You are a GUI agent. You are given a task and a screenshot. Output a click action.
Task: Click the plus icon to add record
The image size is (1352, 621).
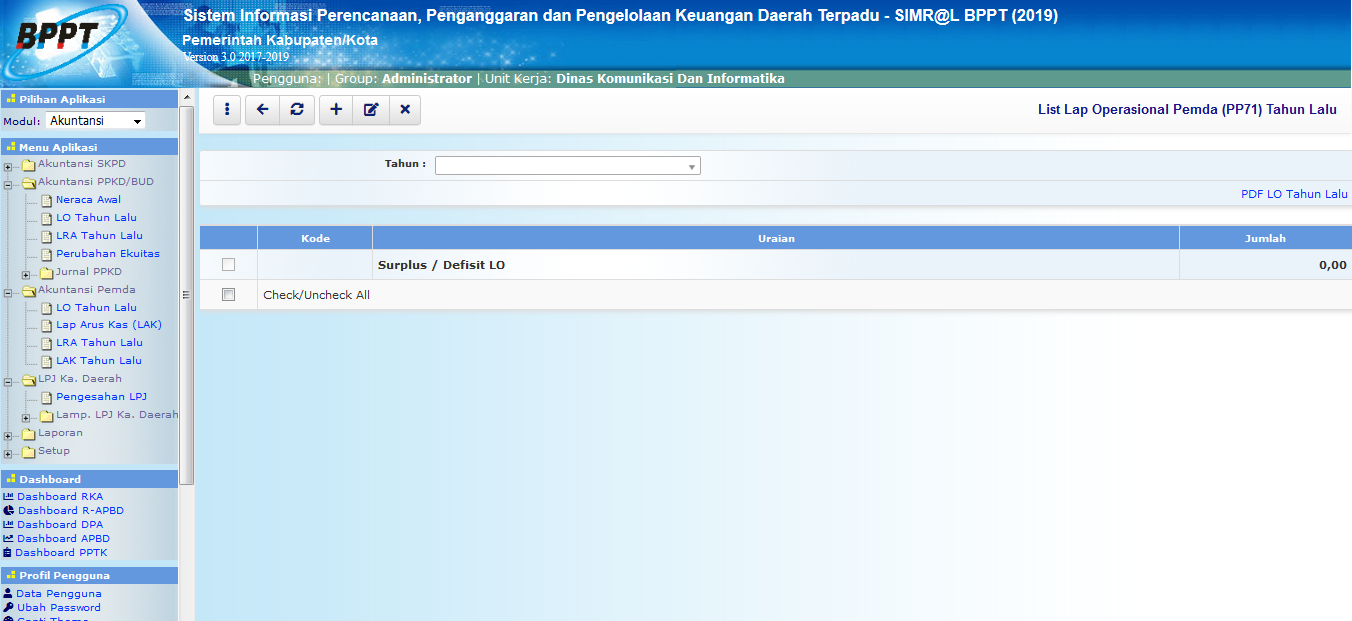pyautogui.click(x=336, y=110)
